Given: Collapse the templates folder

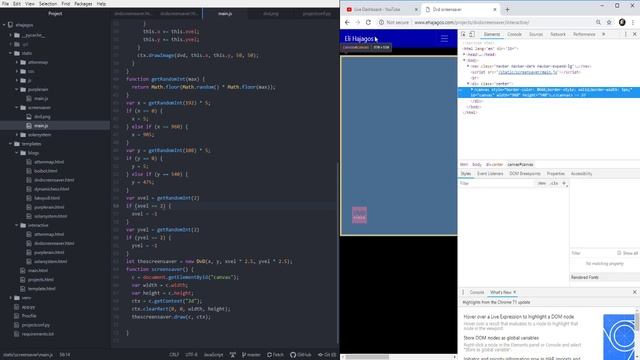Looking at the screenshot, I should click(11, 144).
